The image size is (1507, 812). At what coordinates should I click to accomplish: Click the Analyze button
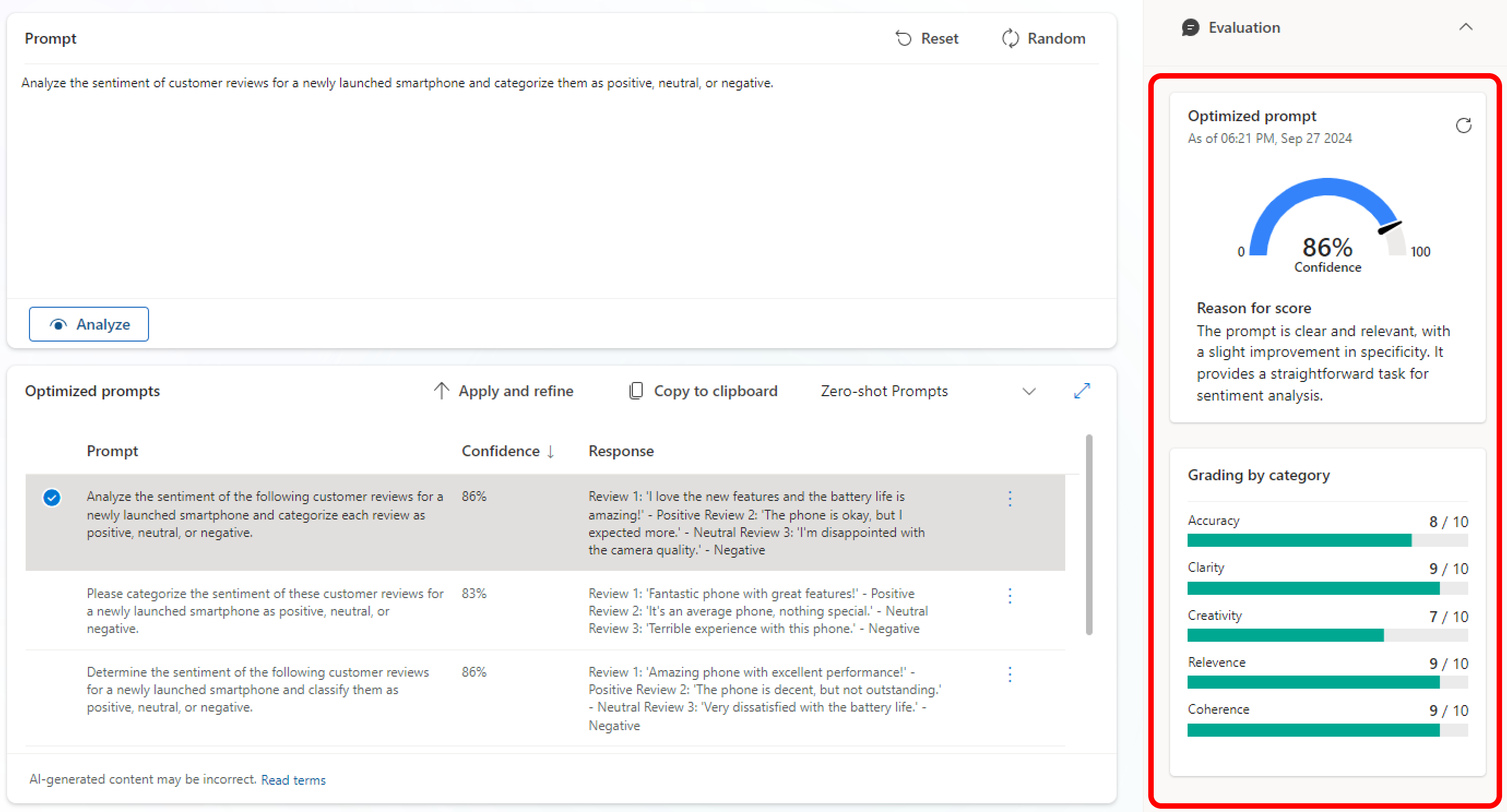click(x=89, y=324)
